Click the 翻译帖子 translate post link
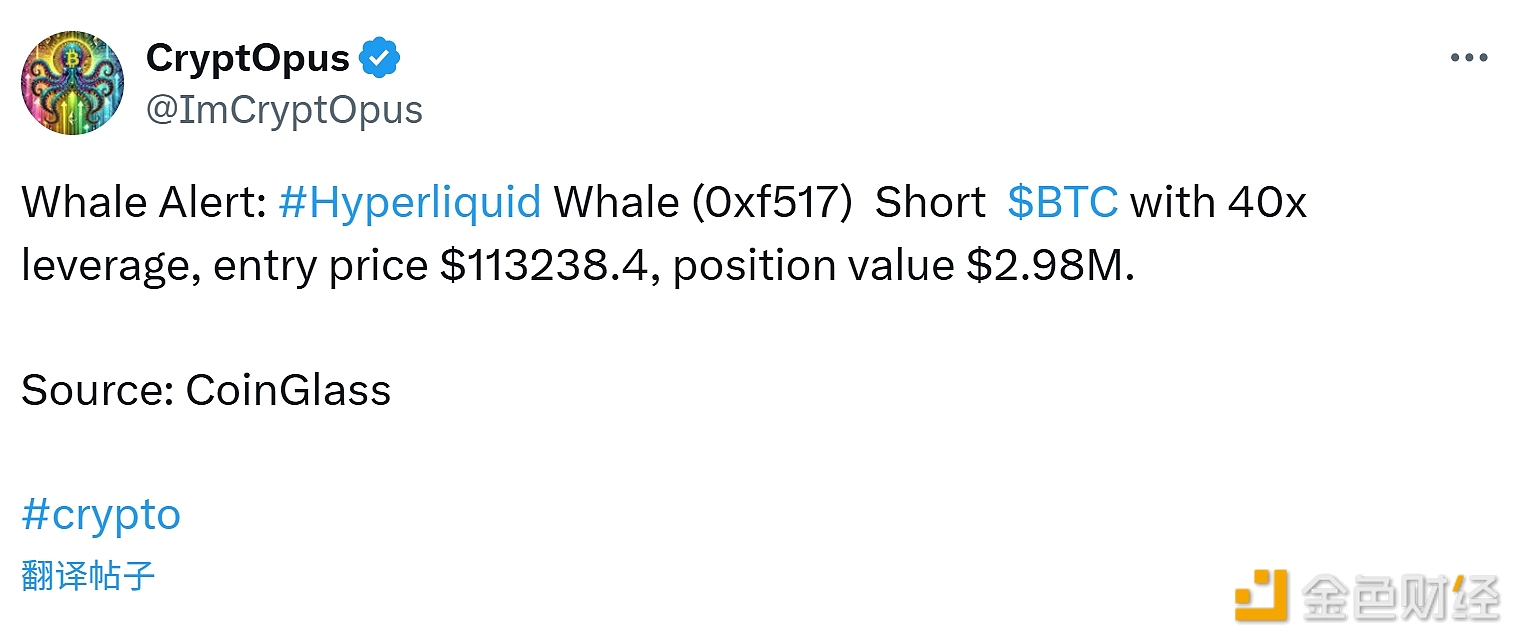This screenshot has width=1513, height=635. click(88, 576)
